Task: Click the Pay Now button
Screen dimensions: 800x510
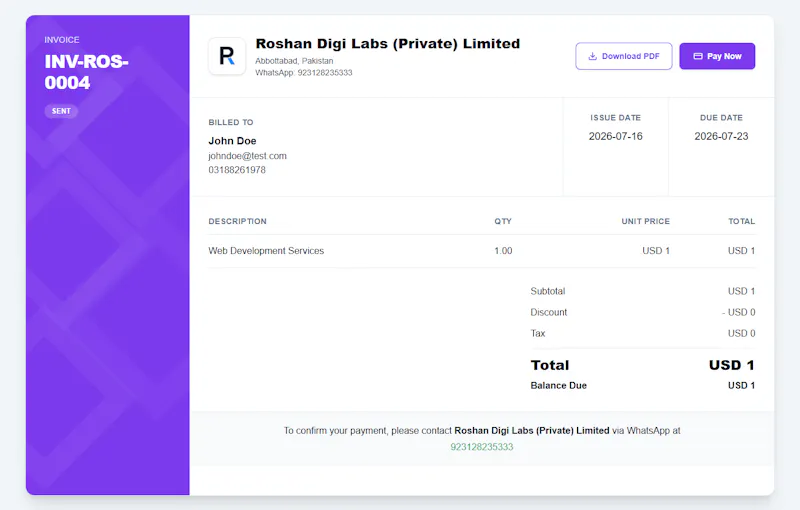Action: [x=717, y=56]
